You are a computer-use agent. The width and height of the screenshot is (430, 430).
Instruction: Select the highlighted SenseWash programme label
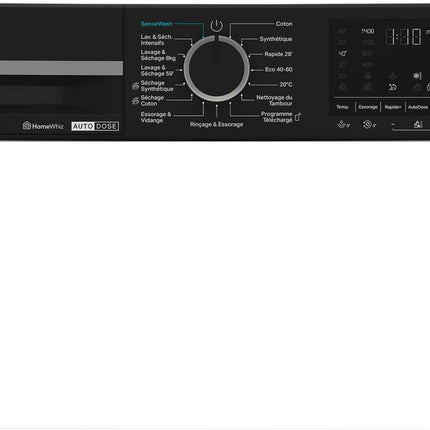(x=156, y=24)
